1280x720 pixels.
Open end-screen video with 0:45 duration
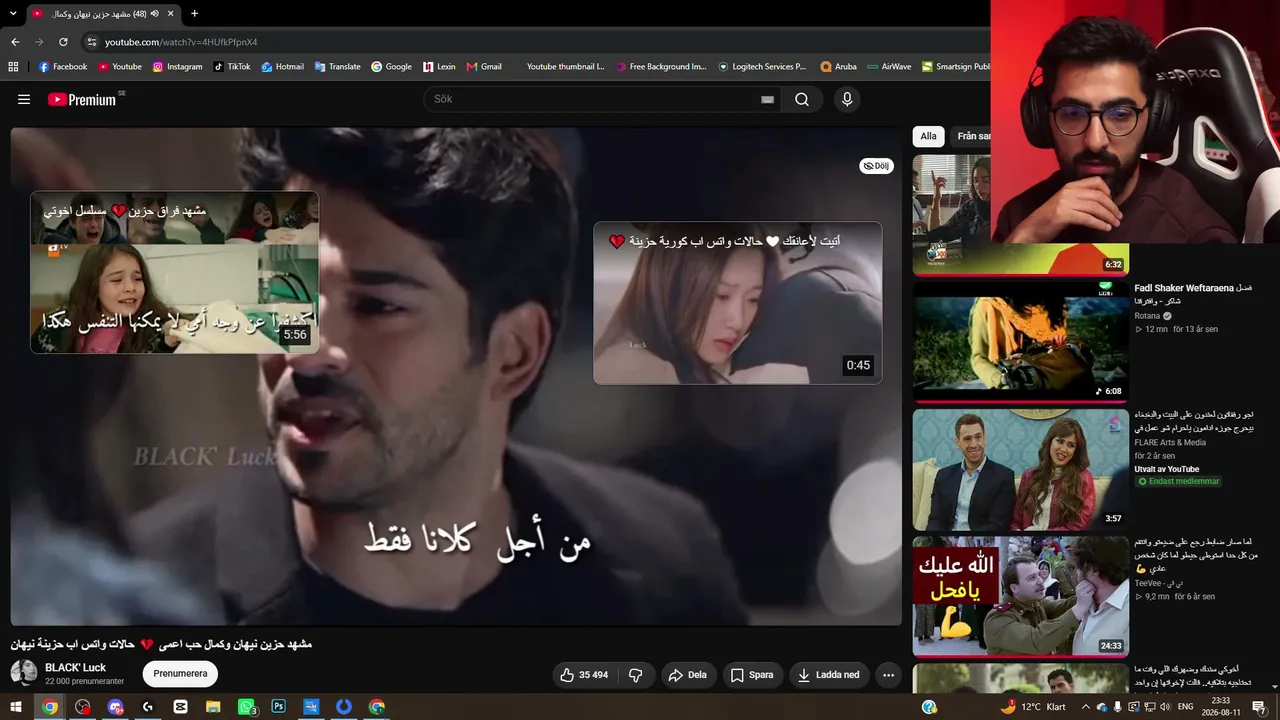(738, 303)
